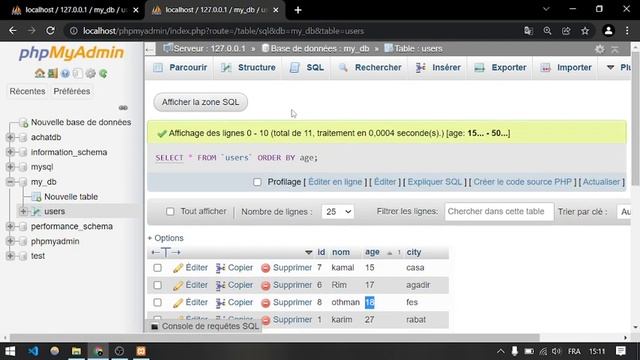Open the XAMPP icon in the taskbar

click(141, 351)
